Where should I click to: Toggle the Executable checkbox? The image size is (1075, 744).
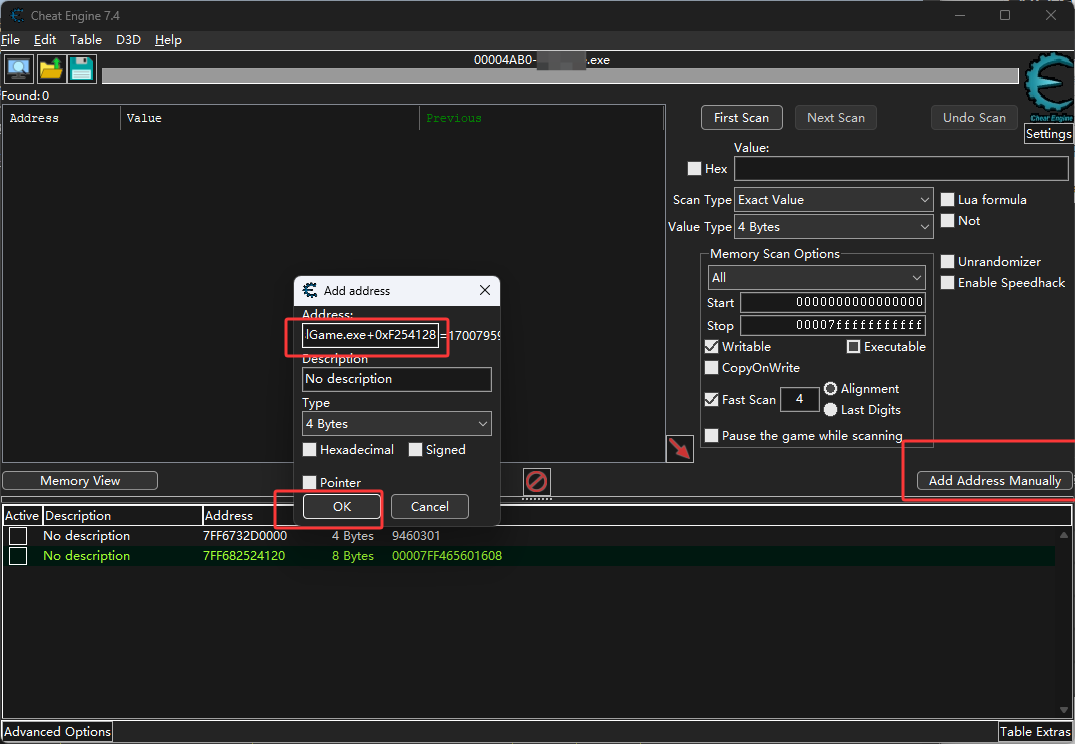(854, 346)
